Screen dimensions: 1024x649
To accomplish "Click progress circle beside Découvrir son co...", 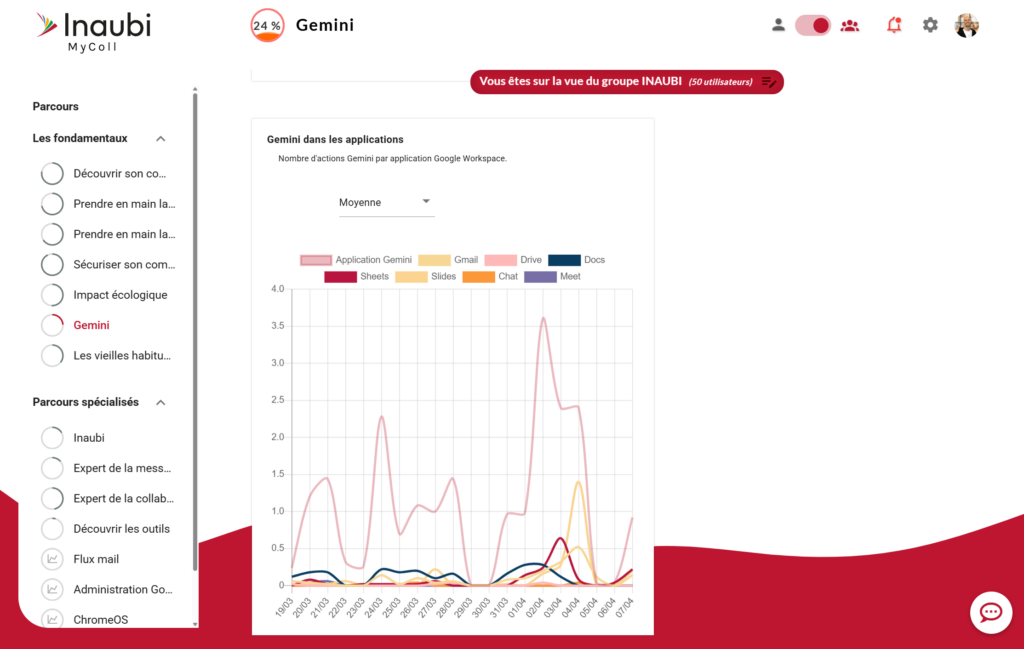I will [x=52, y=174].
